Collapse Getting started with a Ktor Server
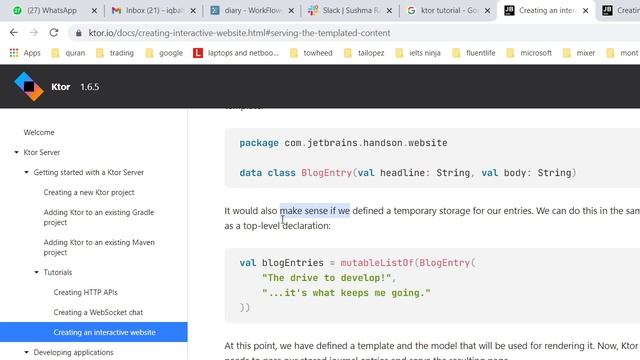This screenshot has width=640, height=360. point(27,172)
